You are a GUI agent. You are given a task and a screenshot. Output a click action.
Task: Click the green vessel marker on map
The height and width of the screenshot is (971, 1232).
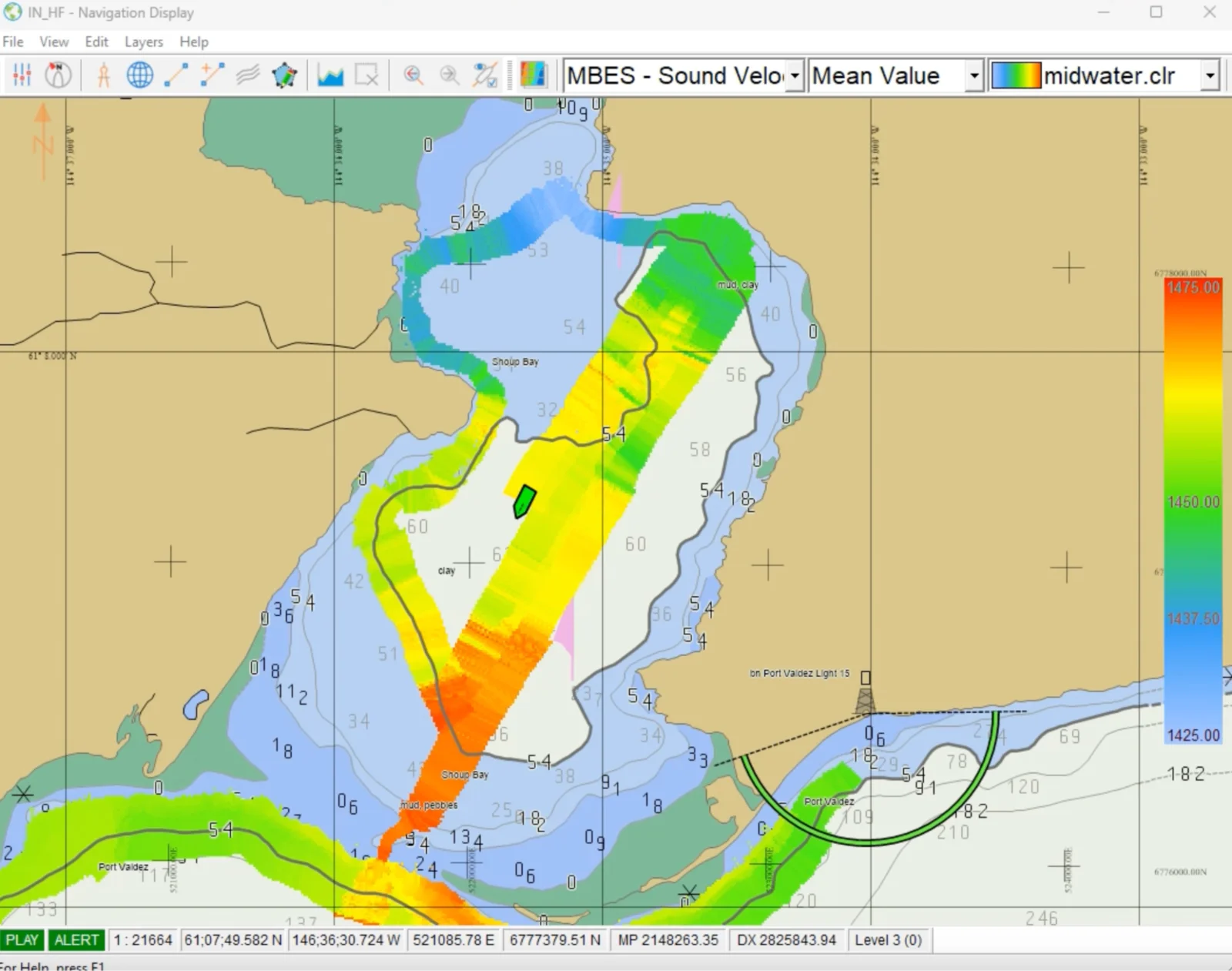[x=524, y=501]
